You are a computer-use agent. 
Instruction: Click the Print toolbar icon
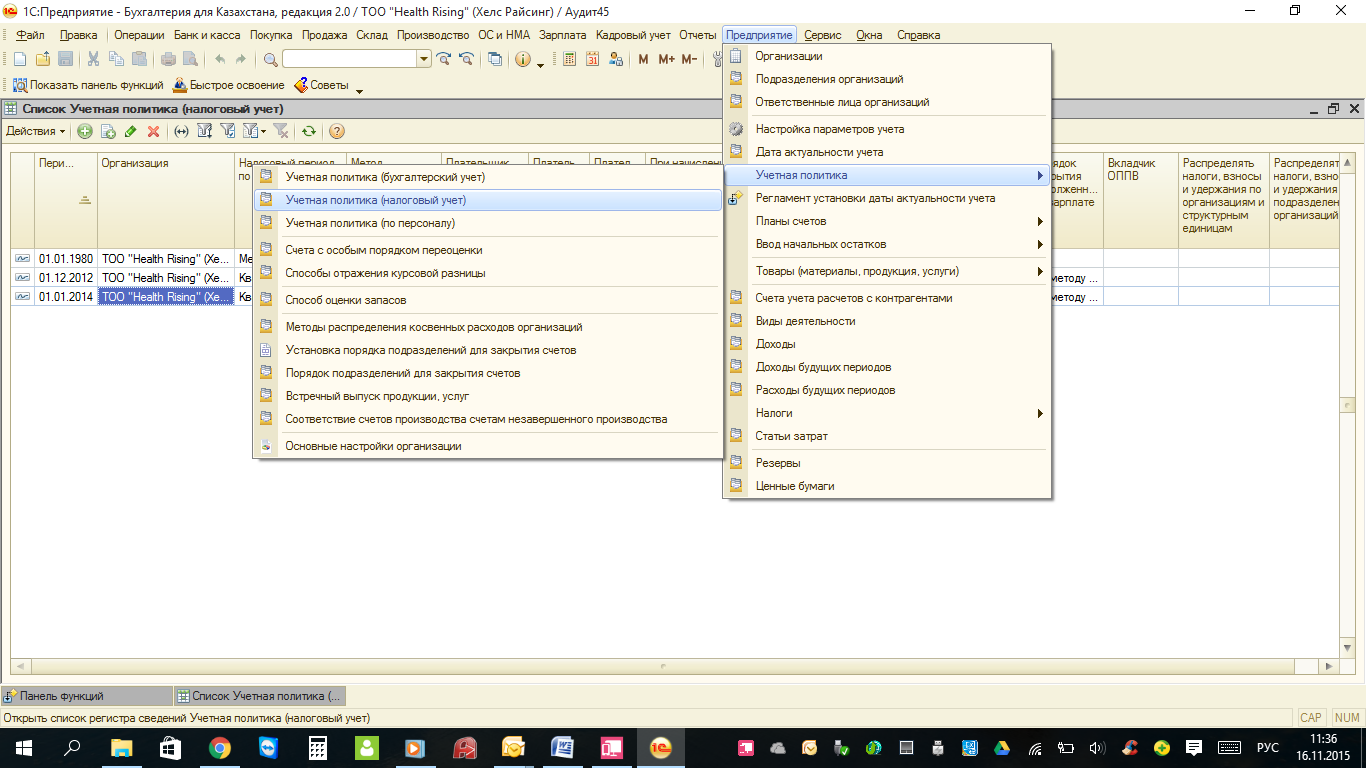[167, 59]
